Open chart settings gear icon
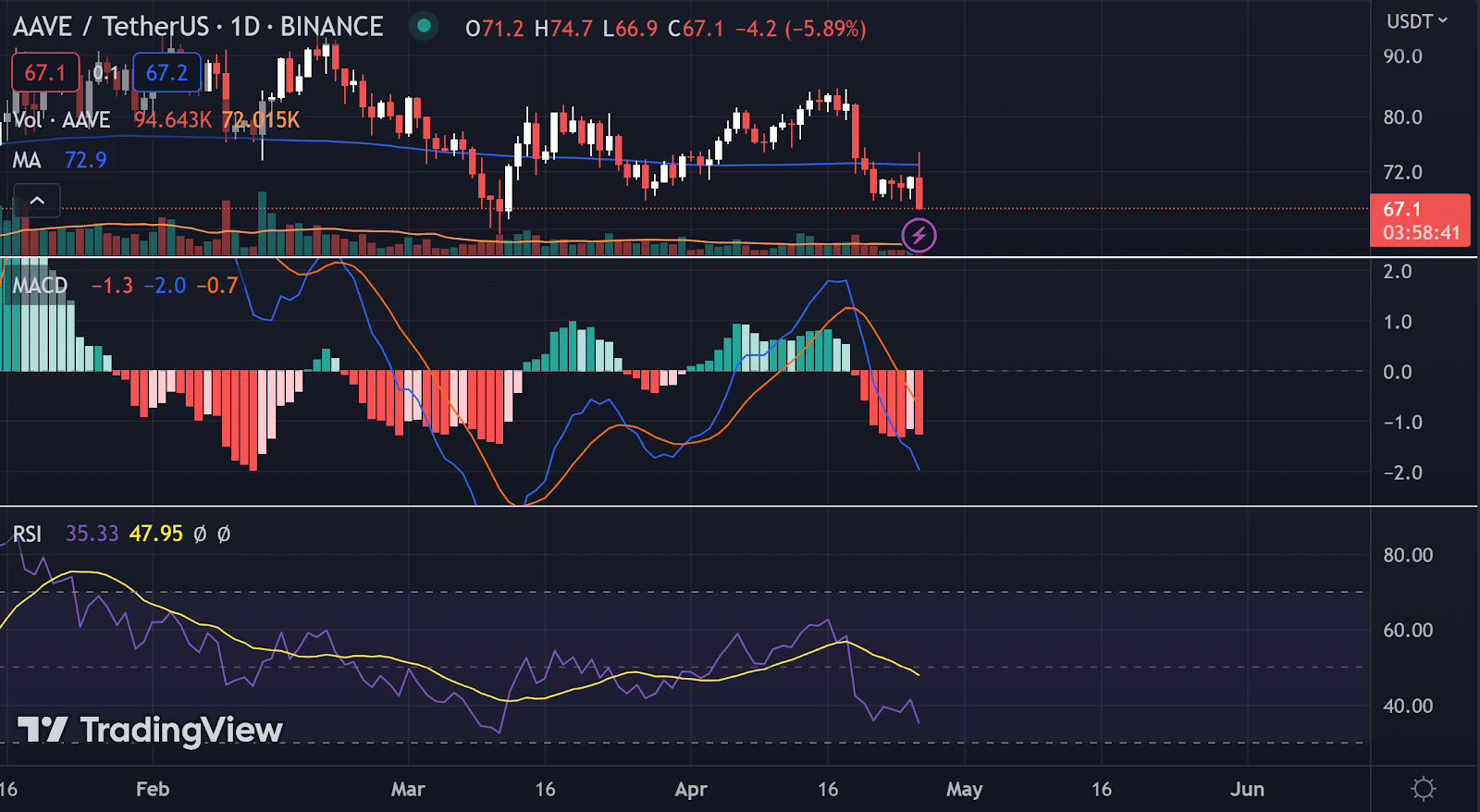Image resolution: width=1480 pixels, height=812 pixels. coord(1424,789)
